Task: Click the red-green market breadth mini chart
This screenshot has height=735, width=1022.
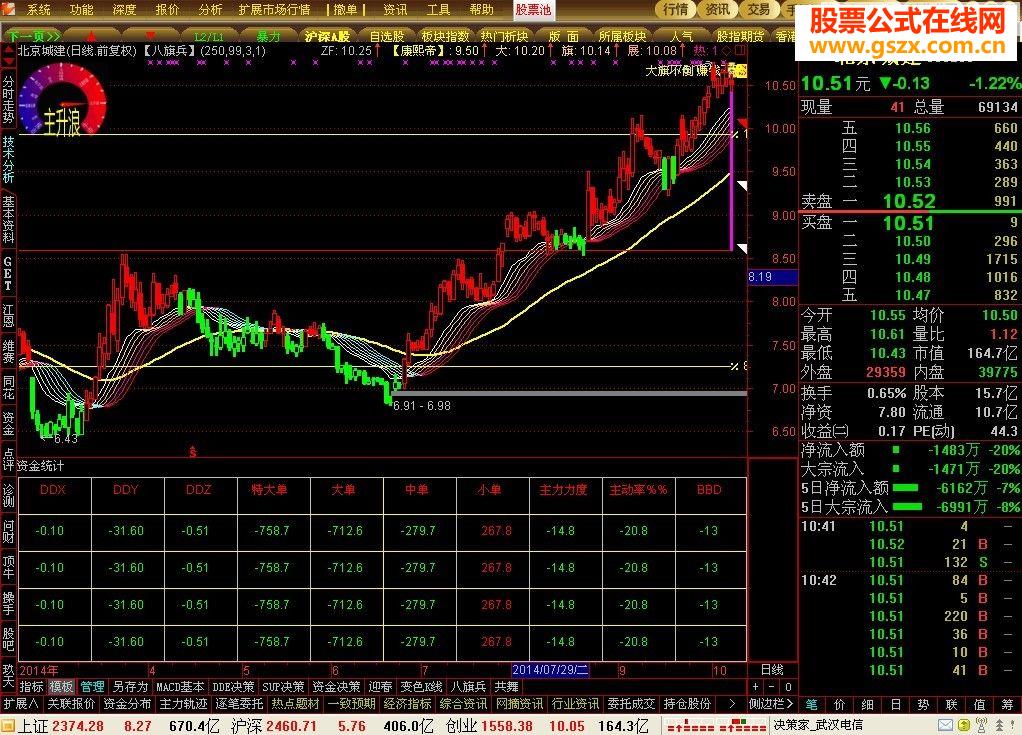Action: [x=715, y=726]
